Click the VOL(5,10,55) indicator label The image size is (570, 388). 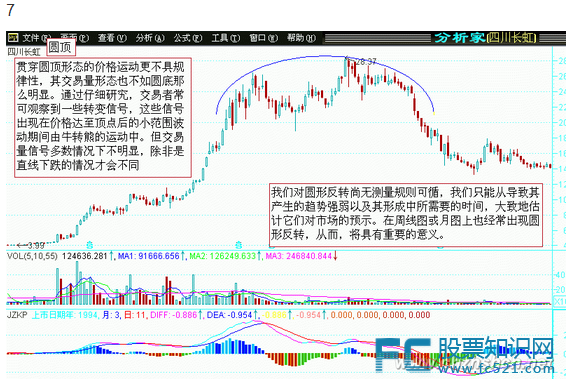pyautogui.click(x=32, y=256)
